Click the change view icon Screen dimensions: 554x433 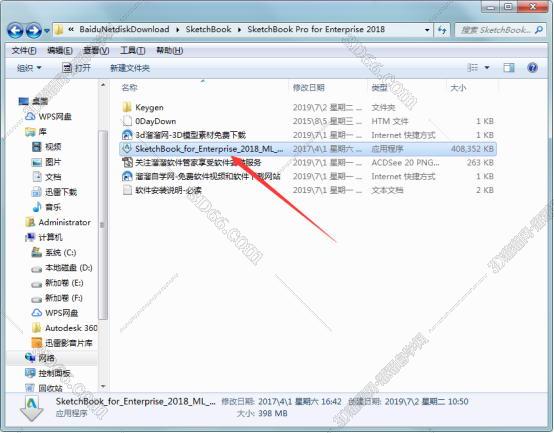pyautogui.click(x=472, y=67)
